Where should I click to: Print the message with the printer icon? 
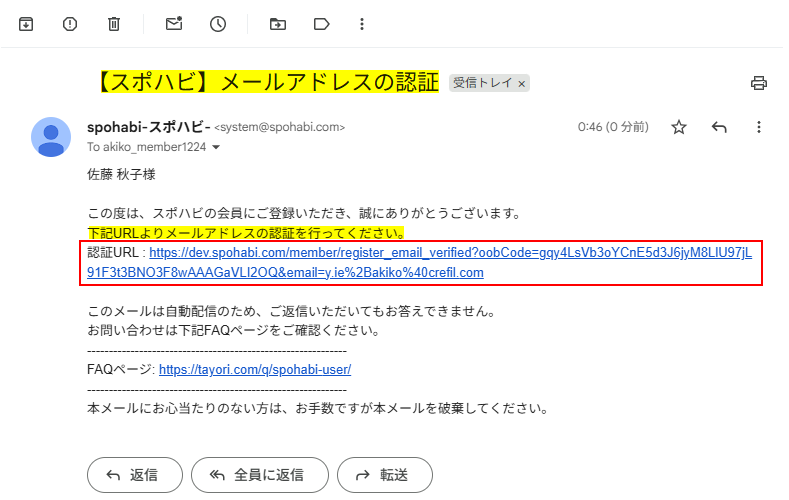pyautogui.click(x=759, y=83)
